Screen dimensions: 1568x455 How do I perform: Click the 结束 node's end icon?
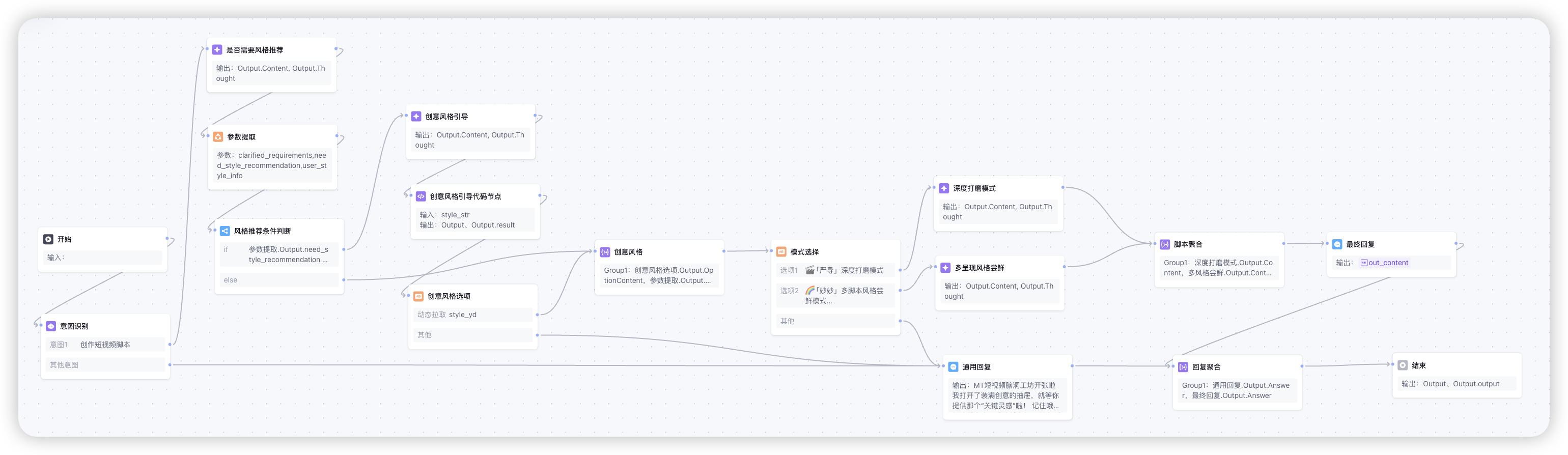pos(1403,365)
